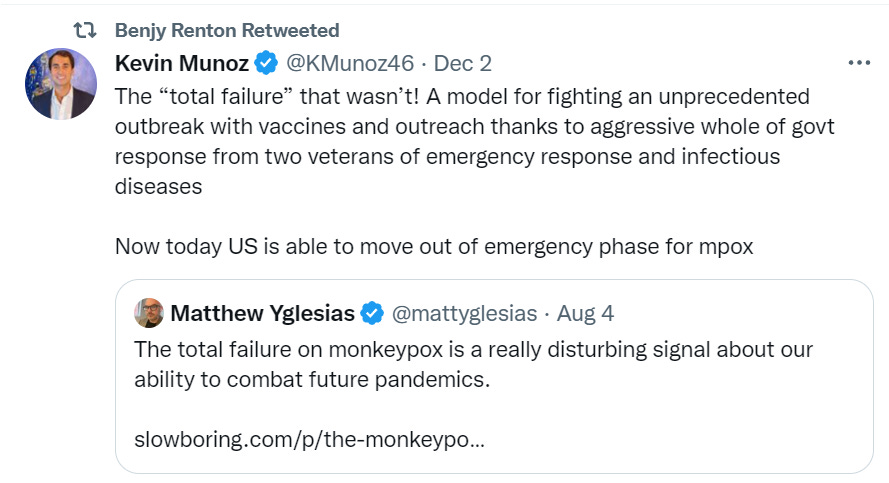Open the three-dot More options menu
This screenshot has width=889, height=483.
tap(859, 63)
